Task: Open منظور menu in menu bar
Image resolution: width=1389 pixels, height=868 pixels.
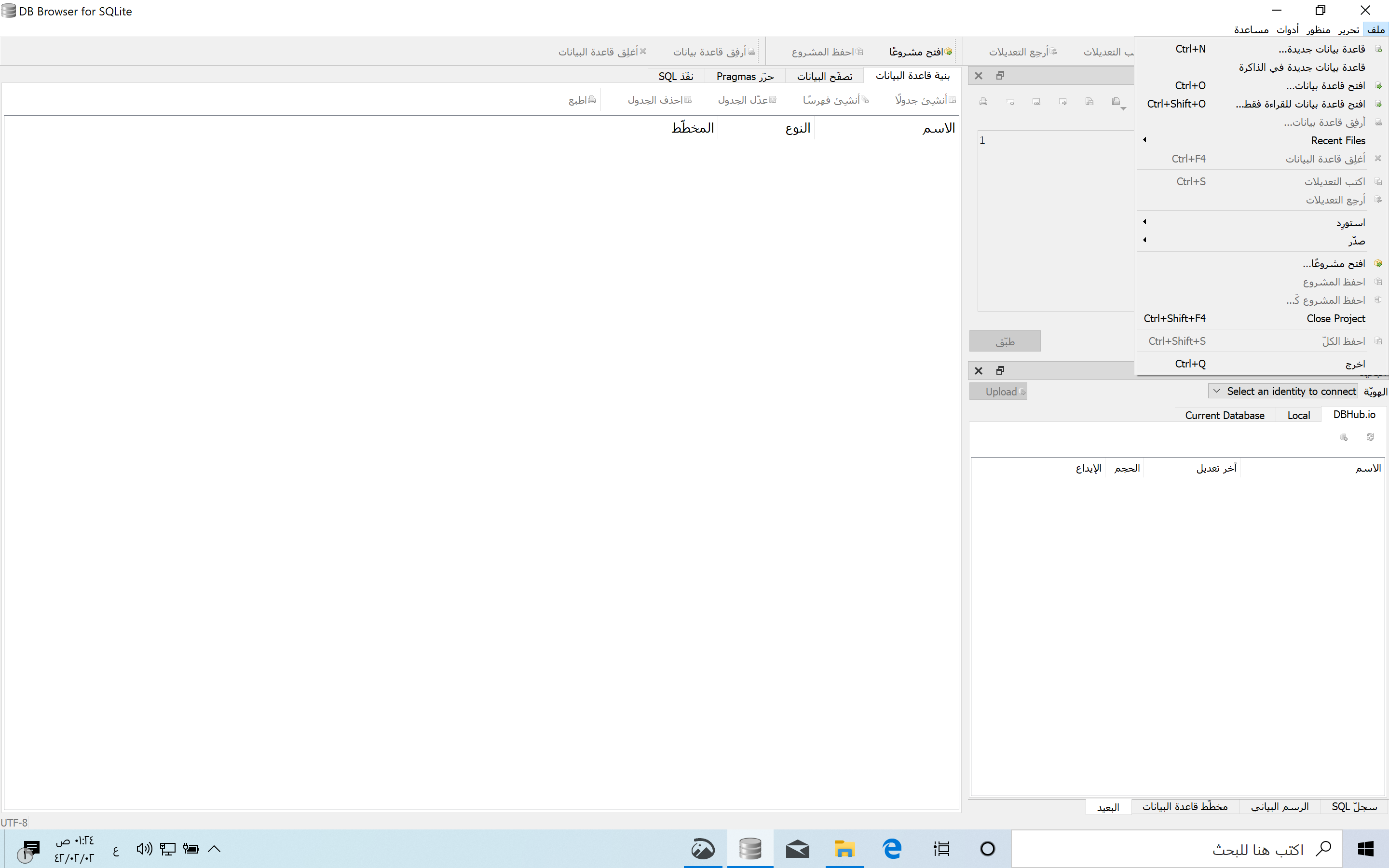Action: 1318,29
